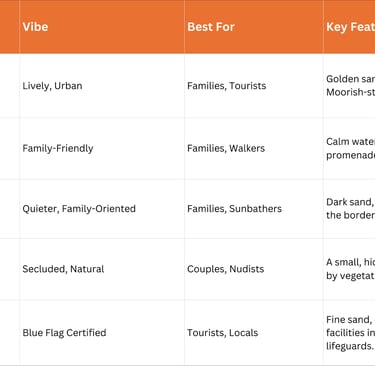Image resolution: width=375 pixels, height=366 pixels.
Task: Click the Families, Walkers cell
Action: (x=254, y=148)
